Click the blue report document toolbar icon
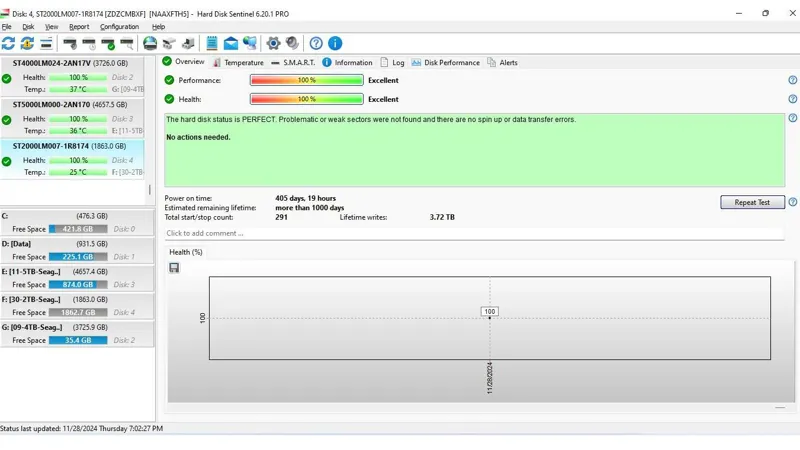 pos(212,44)
